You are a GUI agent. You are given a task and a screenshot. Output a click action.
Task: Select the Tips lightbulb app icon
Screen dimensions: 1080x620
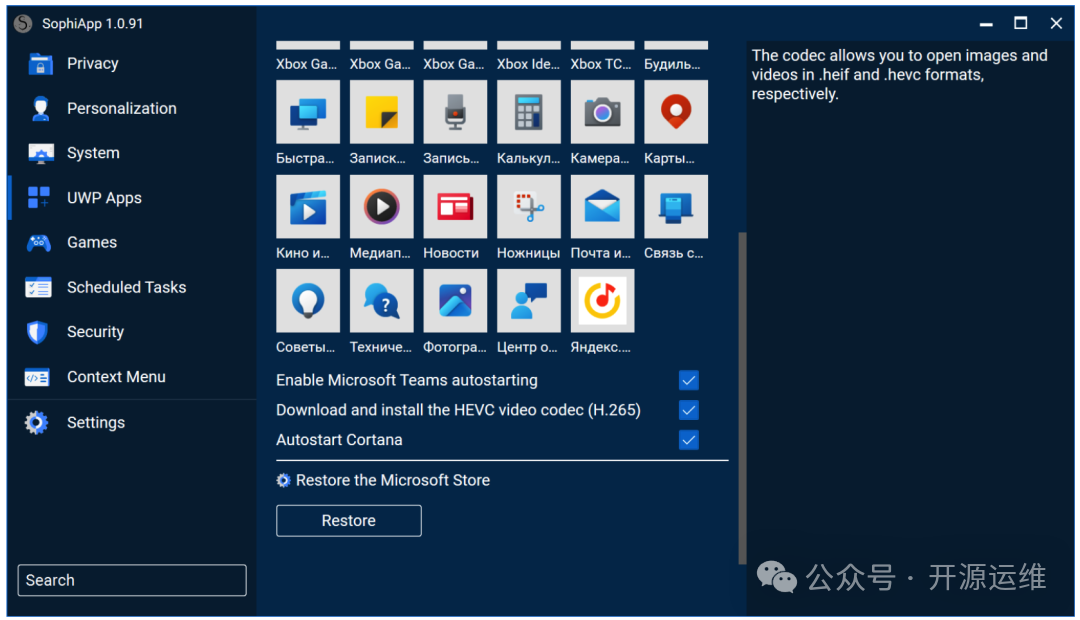[308, 301]
